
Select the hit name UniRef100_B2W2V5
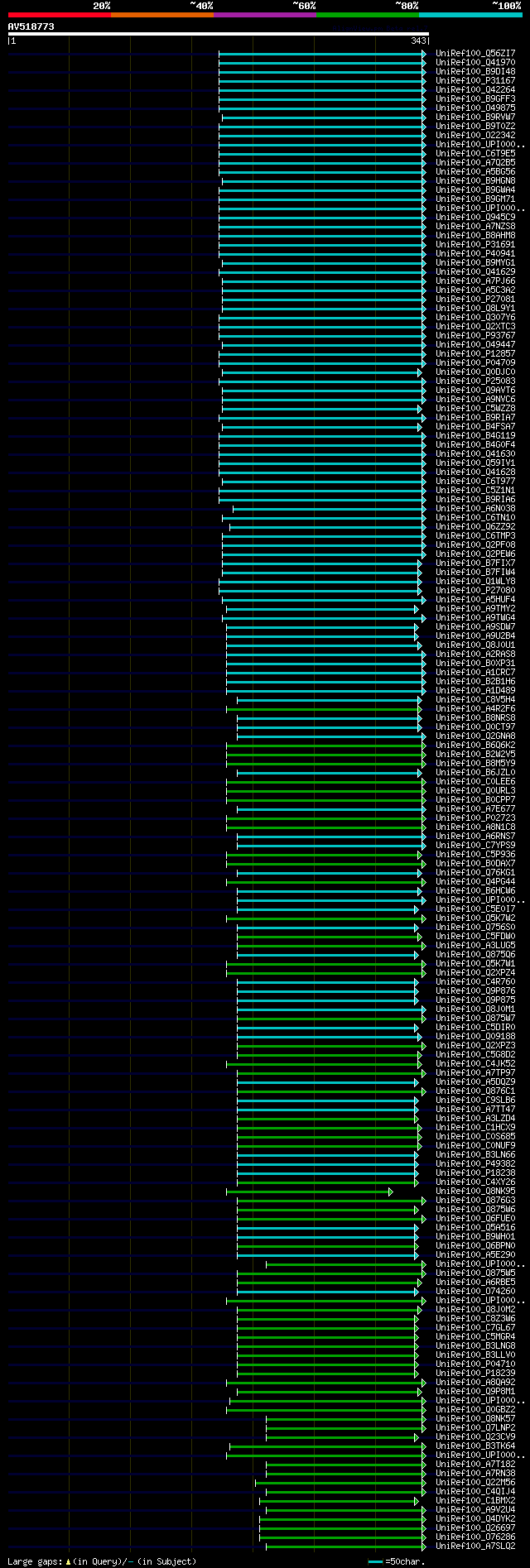(x=475, y=754)
